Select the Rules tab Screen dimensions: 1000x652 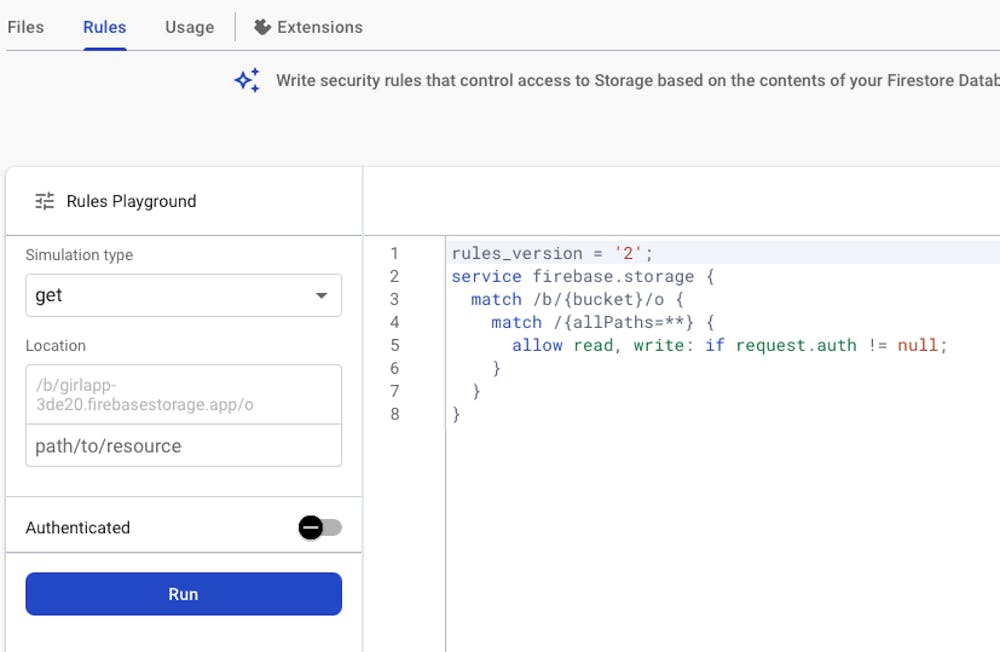pyautogui.click(x=105, y=27)
